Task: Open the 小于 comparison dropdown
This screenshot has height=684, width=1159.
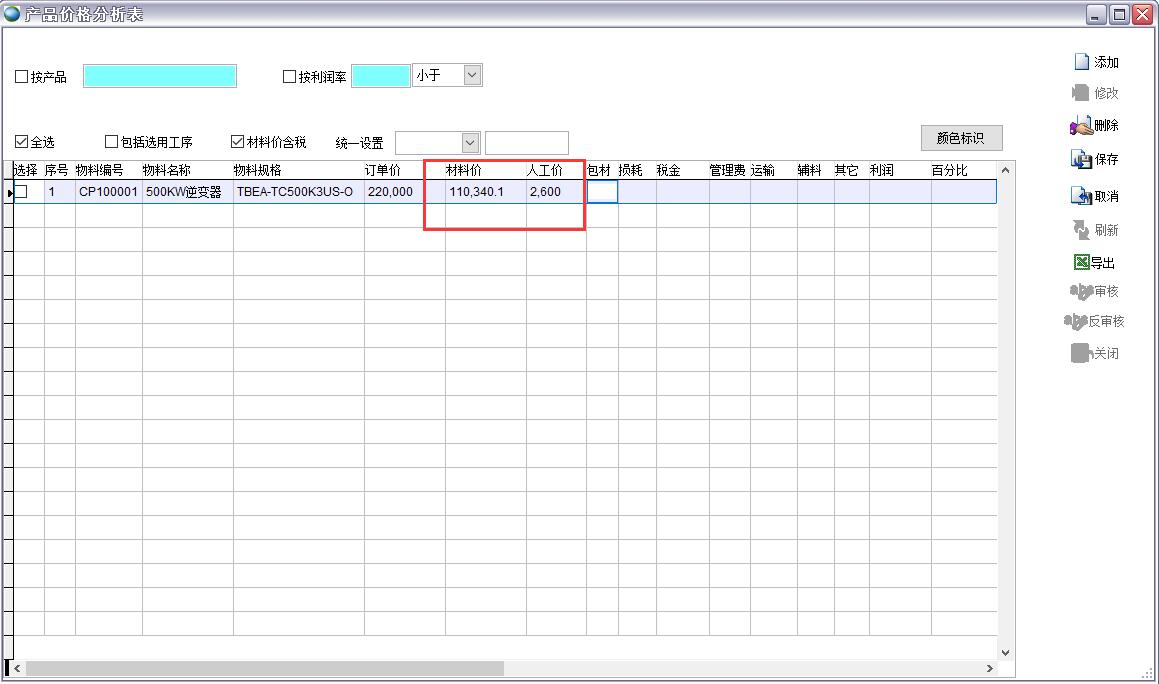Action: click(x=472, y=75)
